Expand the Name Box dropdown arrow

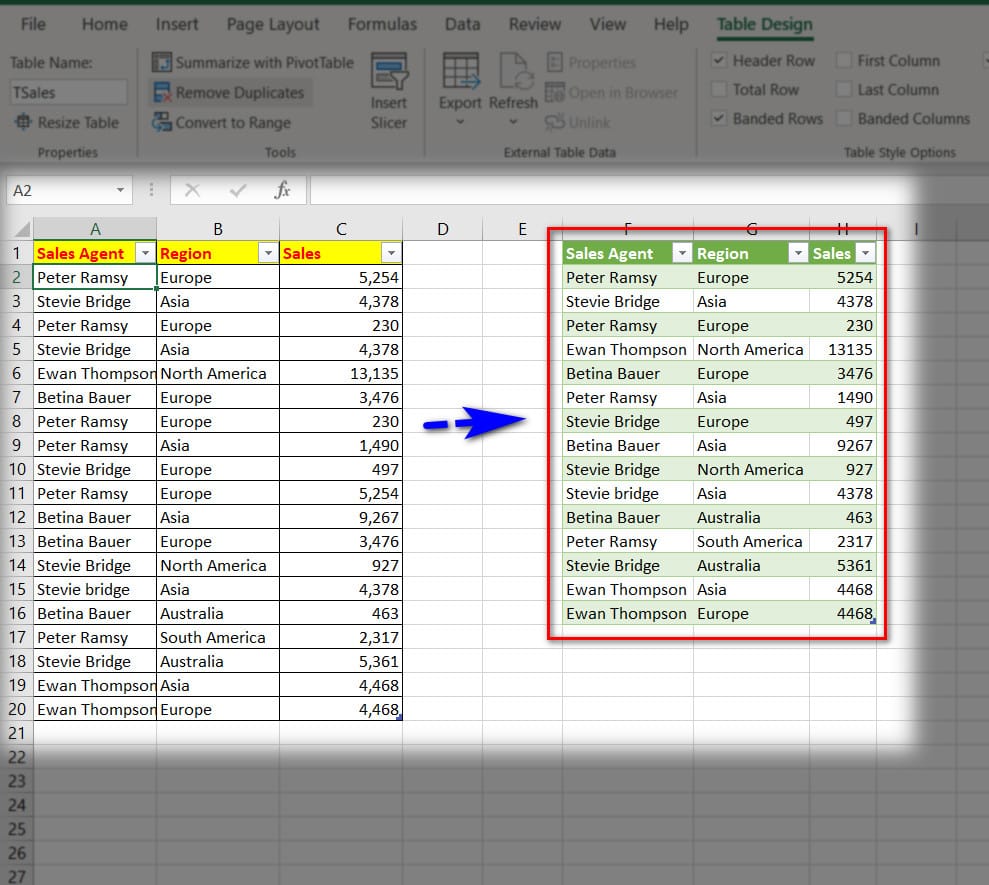coord(120,190)
